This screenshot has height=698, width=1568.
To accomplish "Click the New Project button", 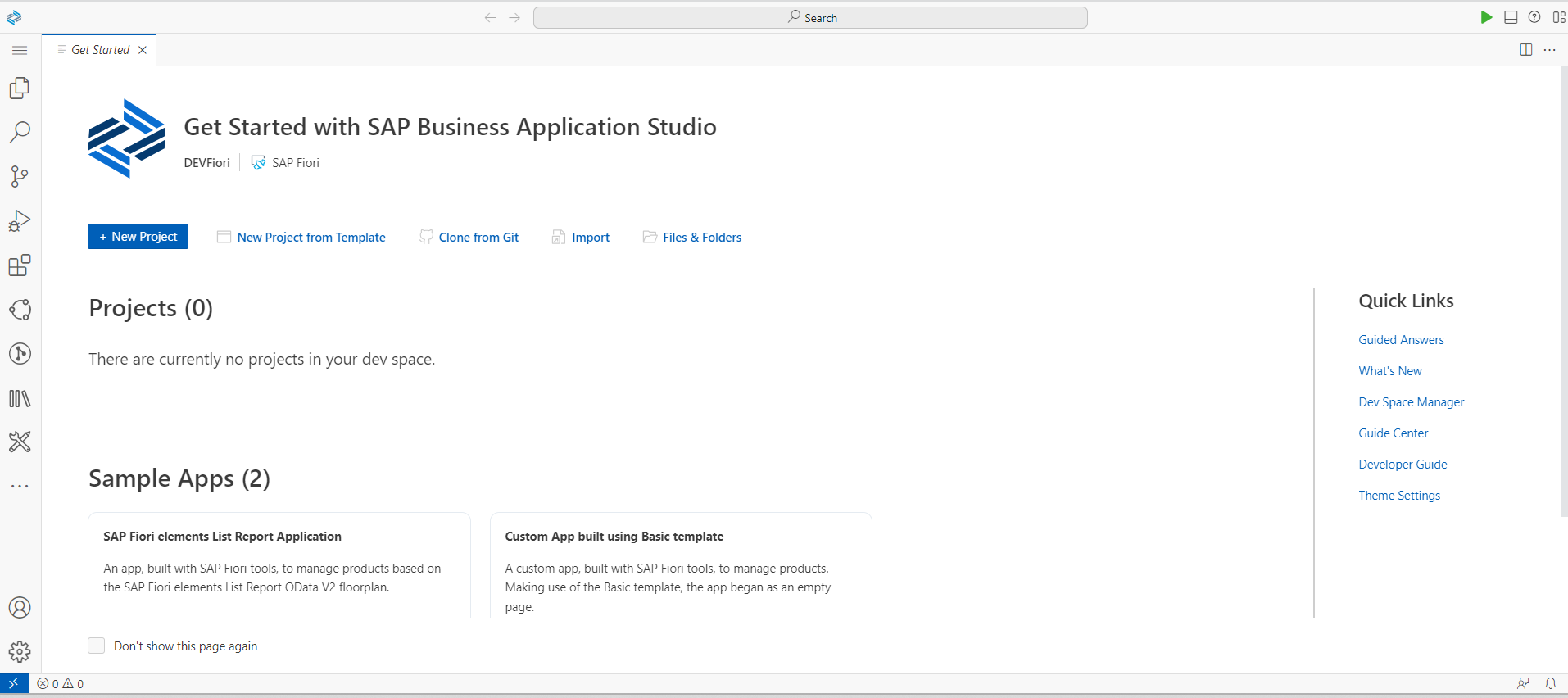I will click(x=138, y=237).
